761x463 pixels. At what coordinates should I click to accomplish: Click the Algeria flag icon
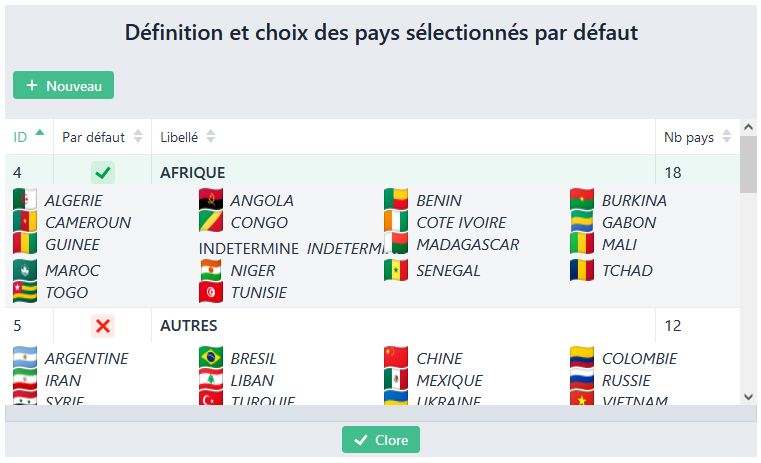[x=25, y=200]
